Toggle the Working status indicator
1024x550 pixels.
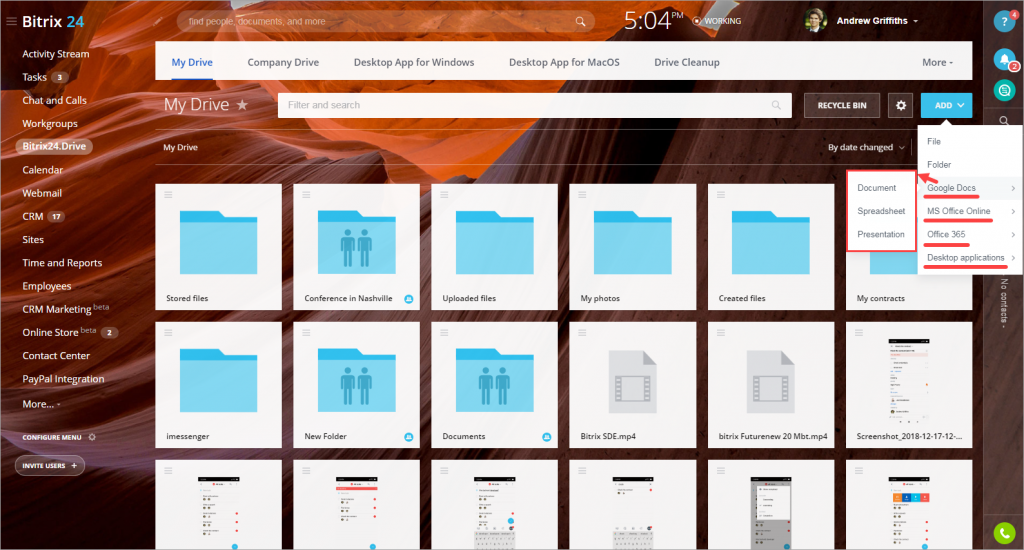click(717, 21)
